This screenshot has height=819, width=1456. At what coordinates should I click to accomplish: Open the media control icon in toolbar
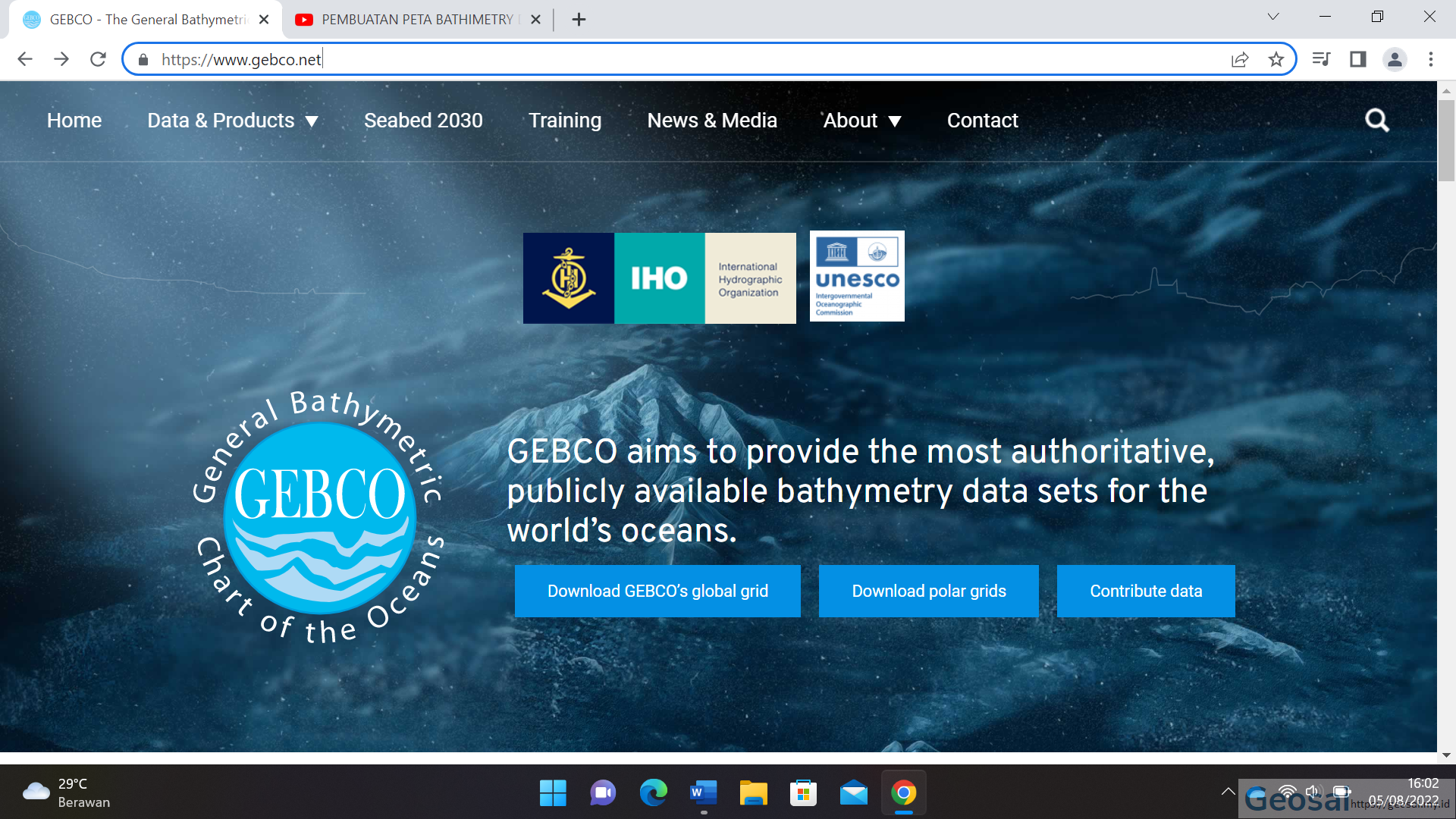[x=1321, y=59]
